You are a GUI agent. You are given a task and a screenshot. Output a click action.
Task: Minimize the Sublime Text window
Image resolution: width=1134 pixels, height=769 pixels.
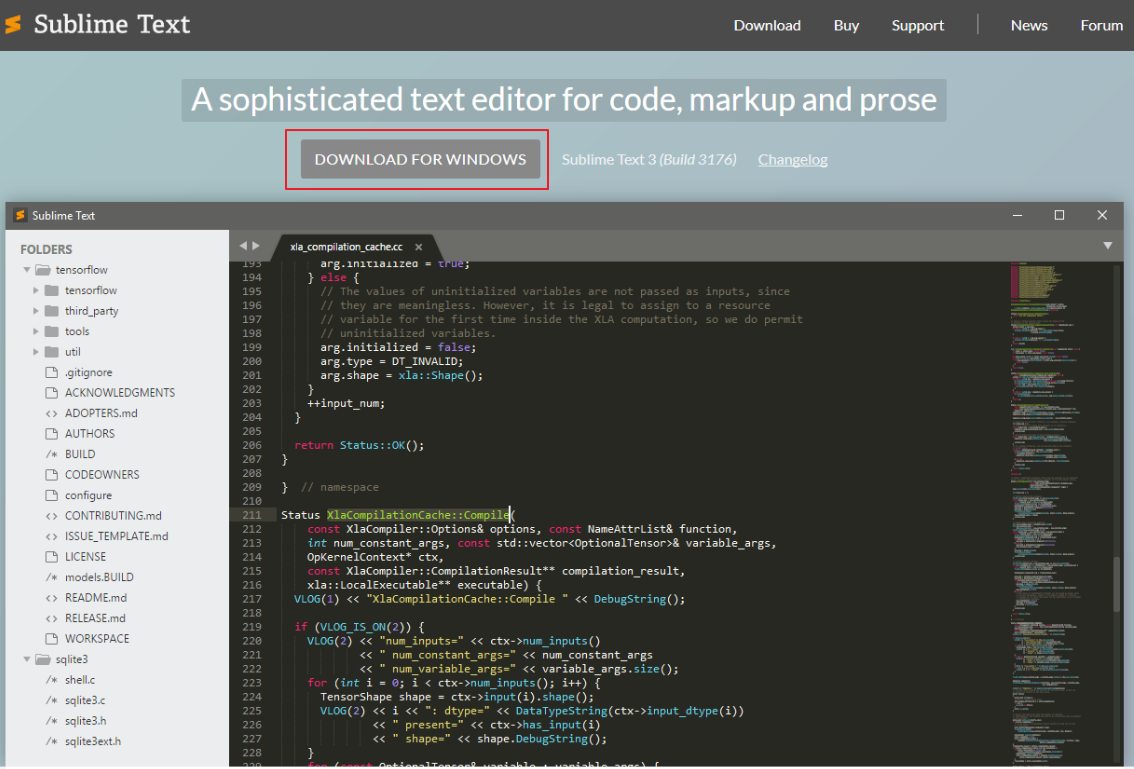pos(1017,215)
